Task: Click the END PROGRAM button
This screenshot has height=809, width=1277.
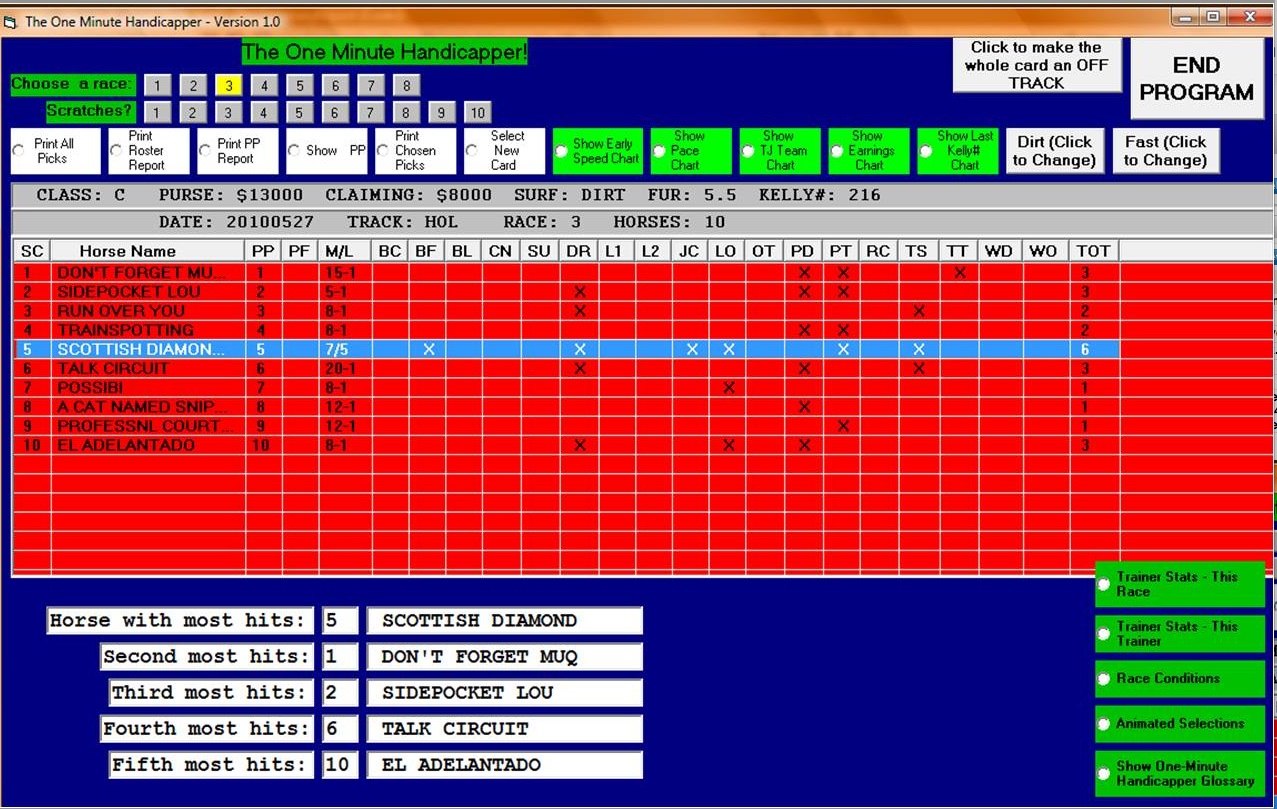Action: [1196, 79]
